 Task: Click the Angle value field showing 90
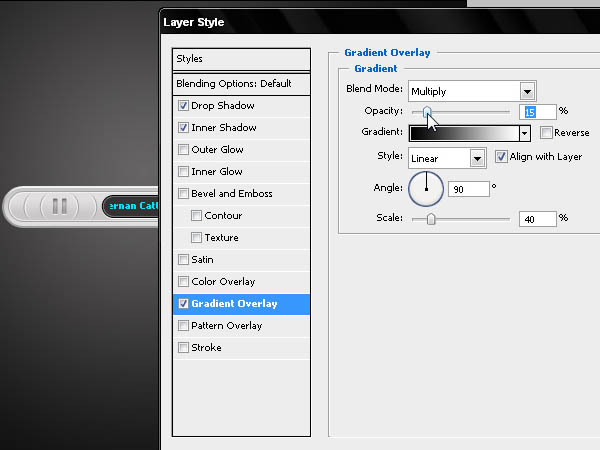(469, 189)
